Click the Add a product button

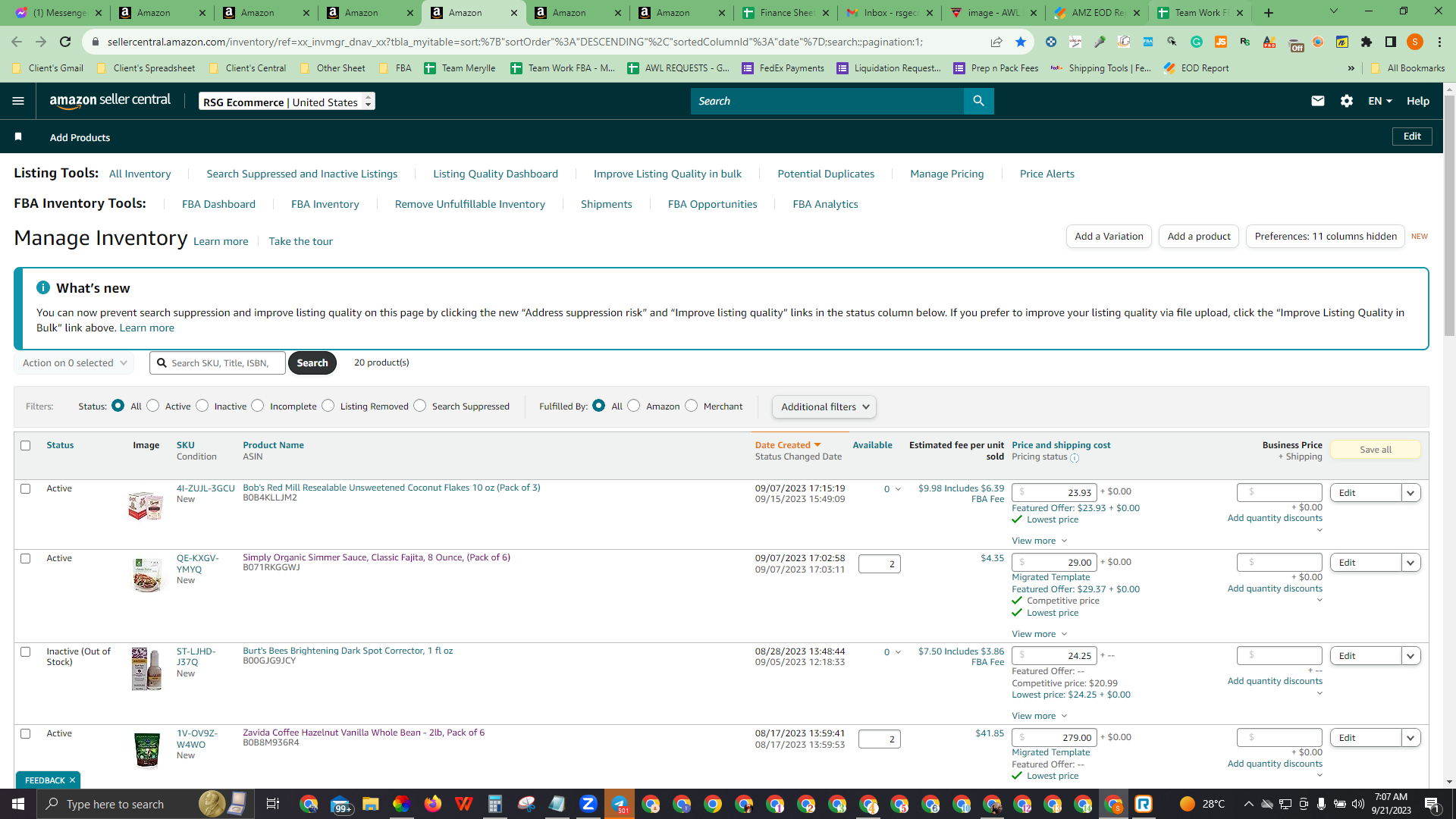coord(1199,237)
